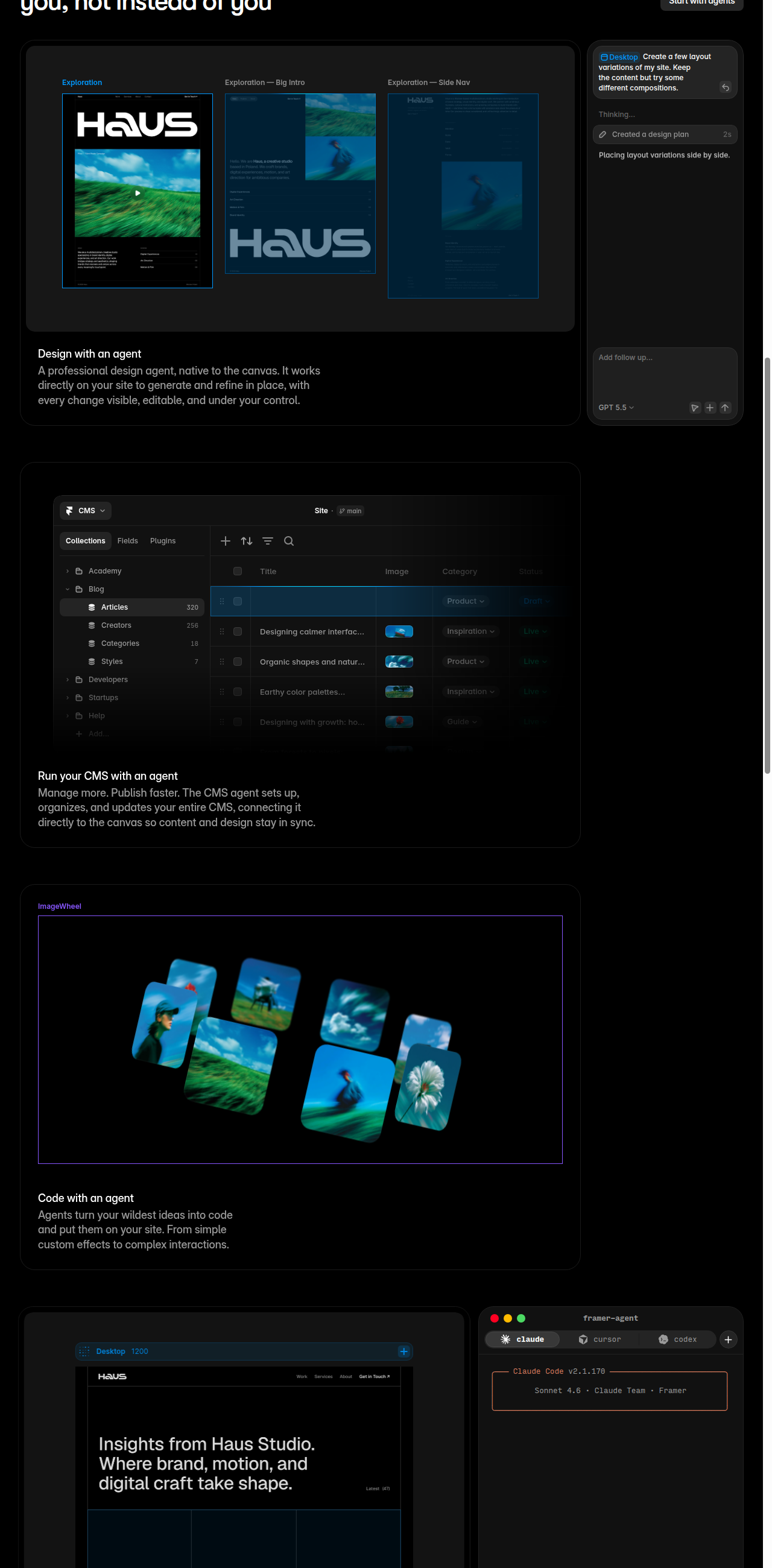Click the Add... entry in collections list
The height and width of the screenshot is (1568, 772).
tap(93, 734)
